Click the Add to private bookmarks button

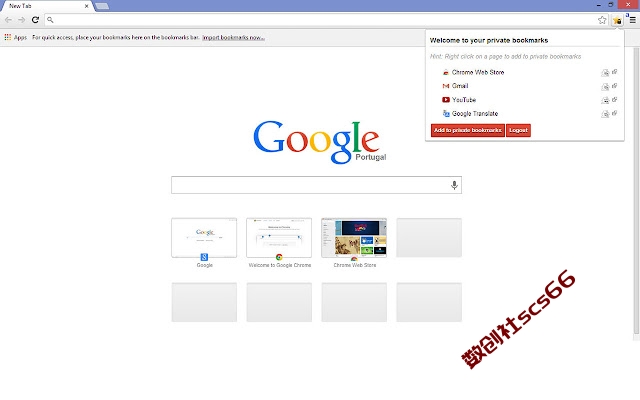pyautogui.click(x=468, y=130)
